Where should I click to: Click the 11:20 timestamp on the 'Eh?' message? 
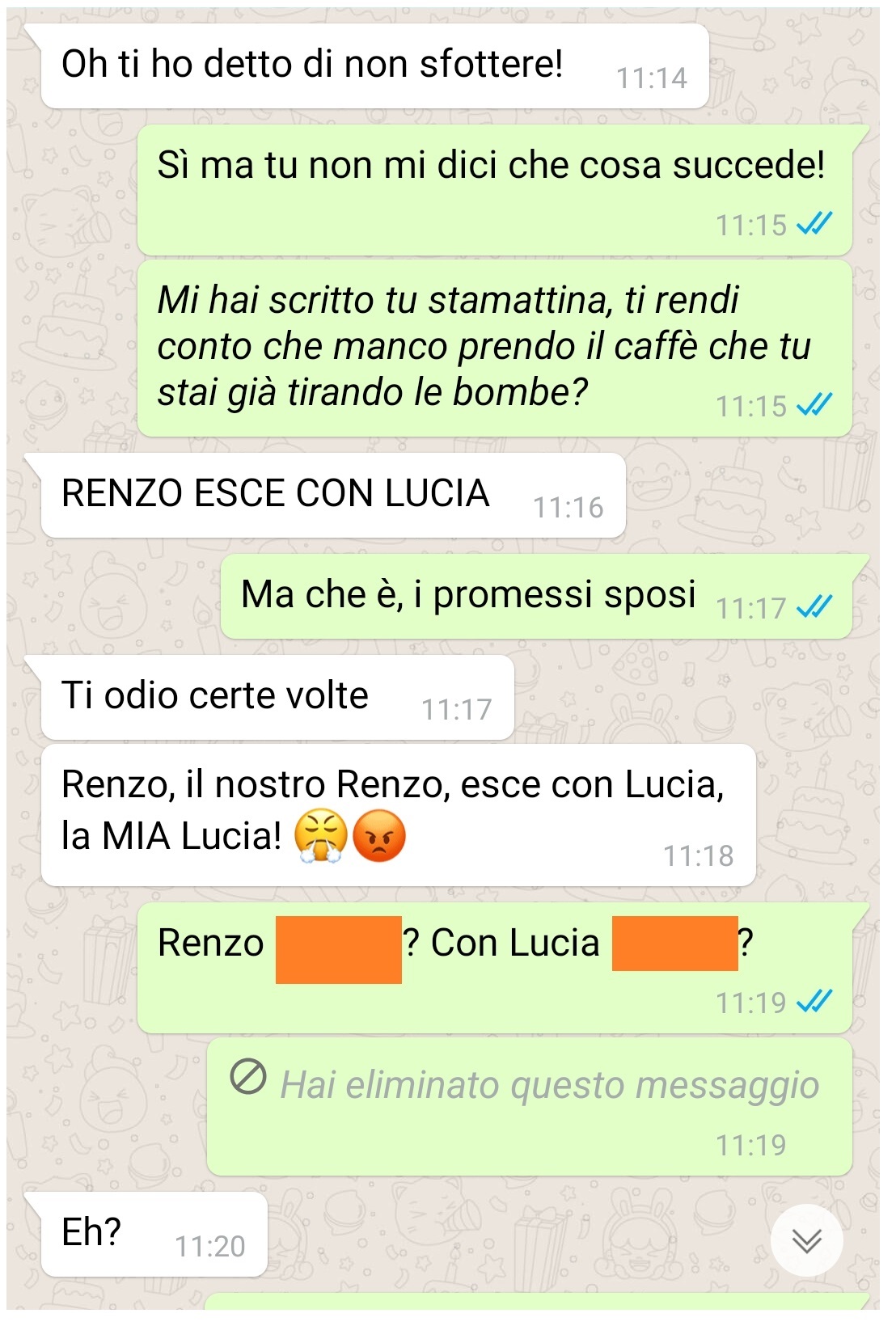coord(209,1247)
